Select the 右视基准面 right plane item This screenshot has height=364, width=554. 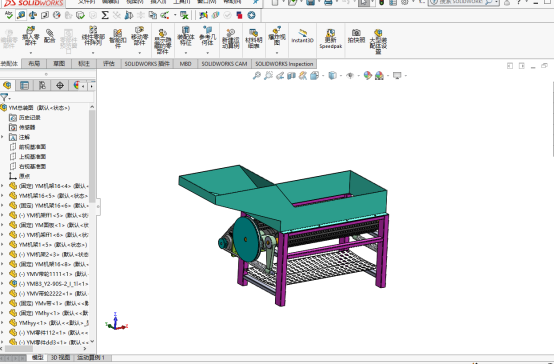point(32,166)
